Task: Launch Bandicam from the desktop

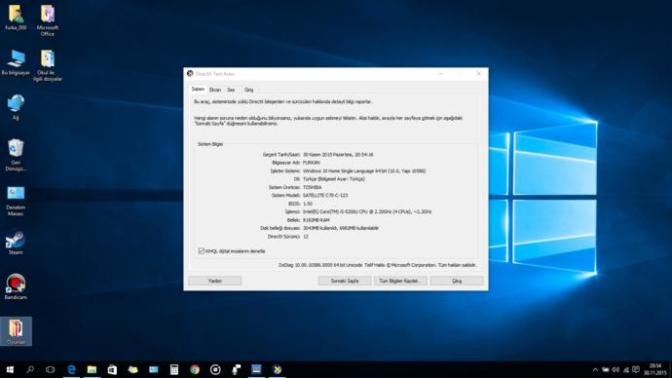Action: 16,286
